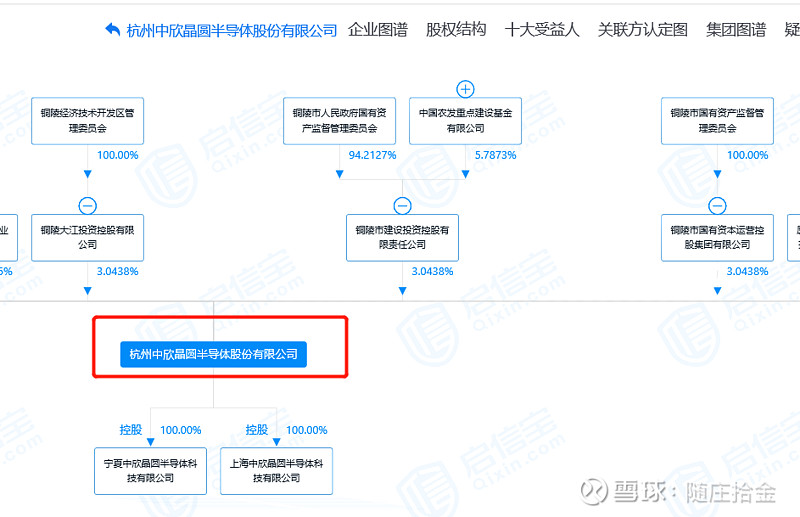Select node 宁夏中欣晶圆半导体科技有限公司
800x517 pixels.
pos(151,471)
